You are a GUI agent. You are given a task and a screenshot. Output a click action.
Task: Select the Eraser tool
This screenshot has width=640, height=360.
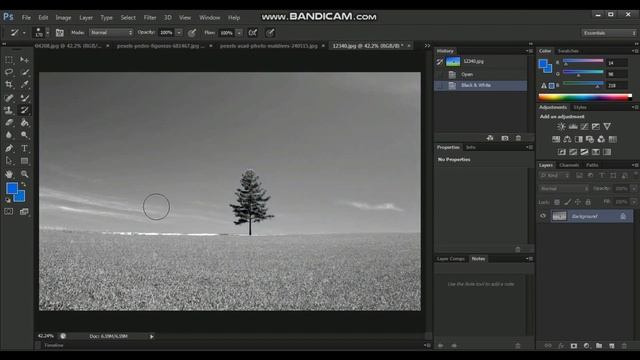click(9, 122)
